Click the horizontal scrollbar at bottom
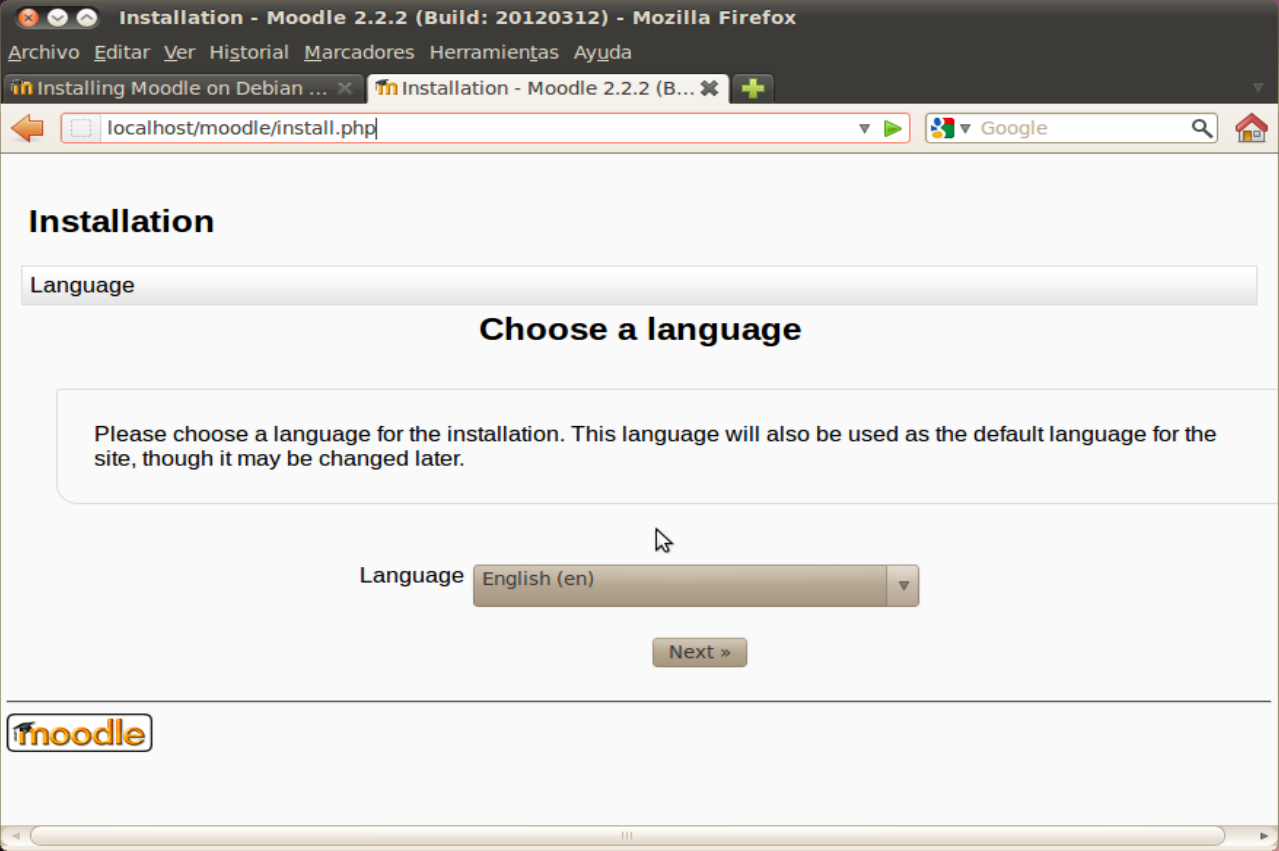 click(x=627, y=835)
